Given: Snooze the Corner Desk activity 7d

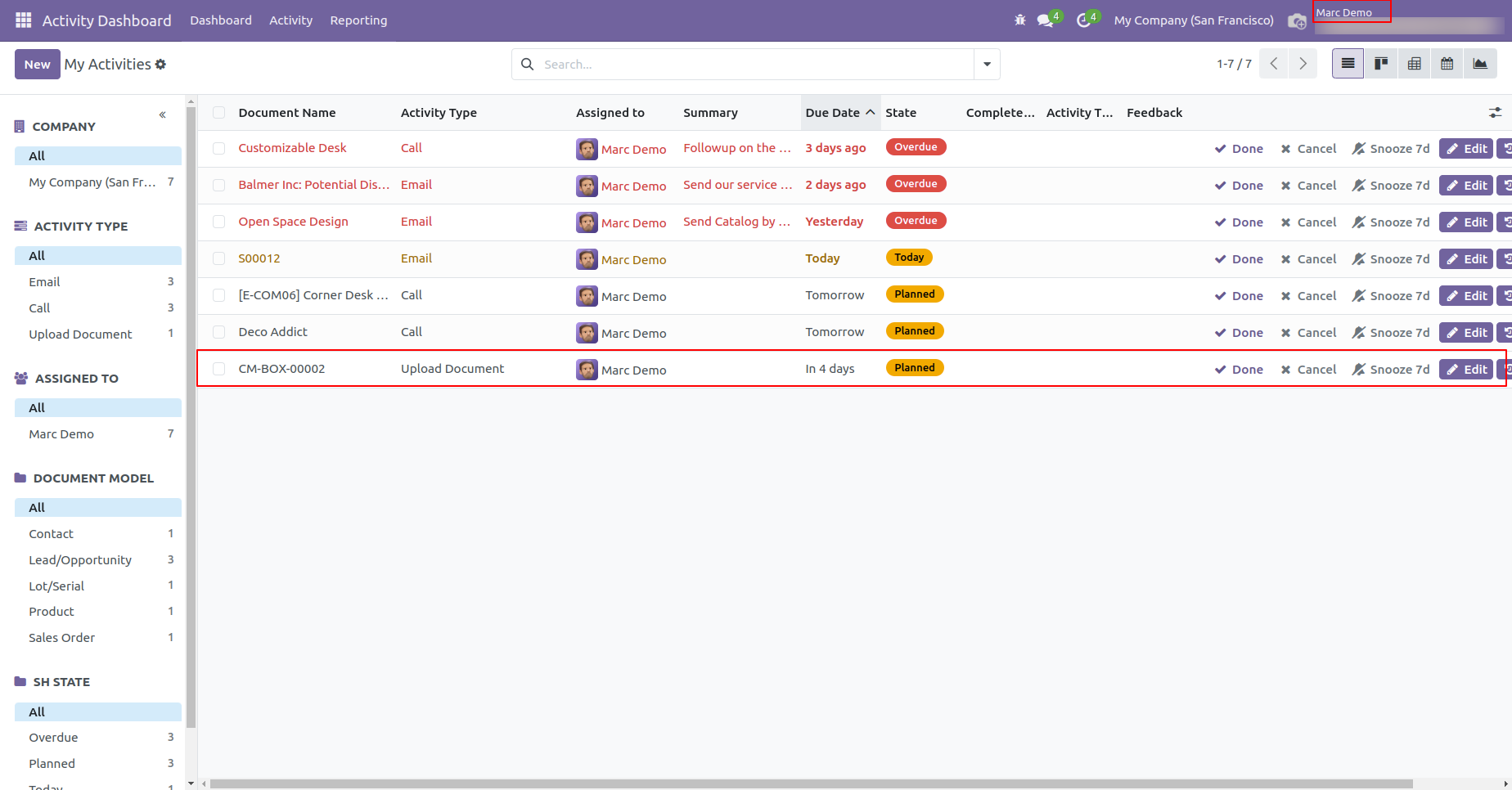Looking at the screenshot, I should pyautogui.click(x=1391, y=296).
